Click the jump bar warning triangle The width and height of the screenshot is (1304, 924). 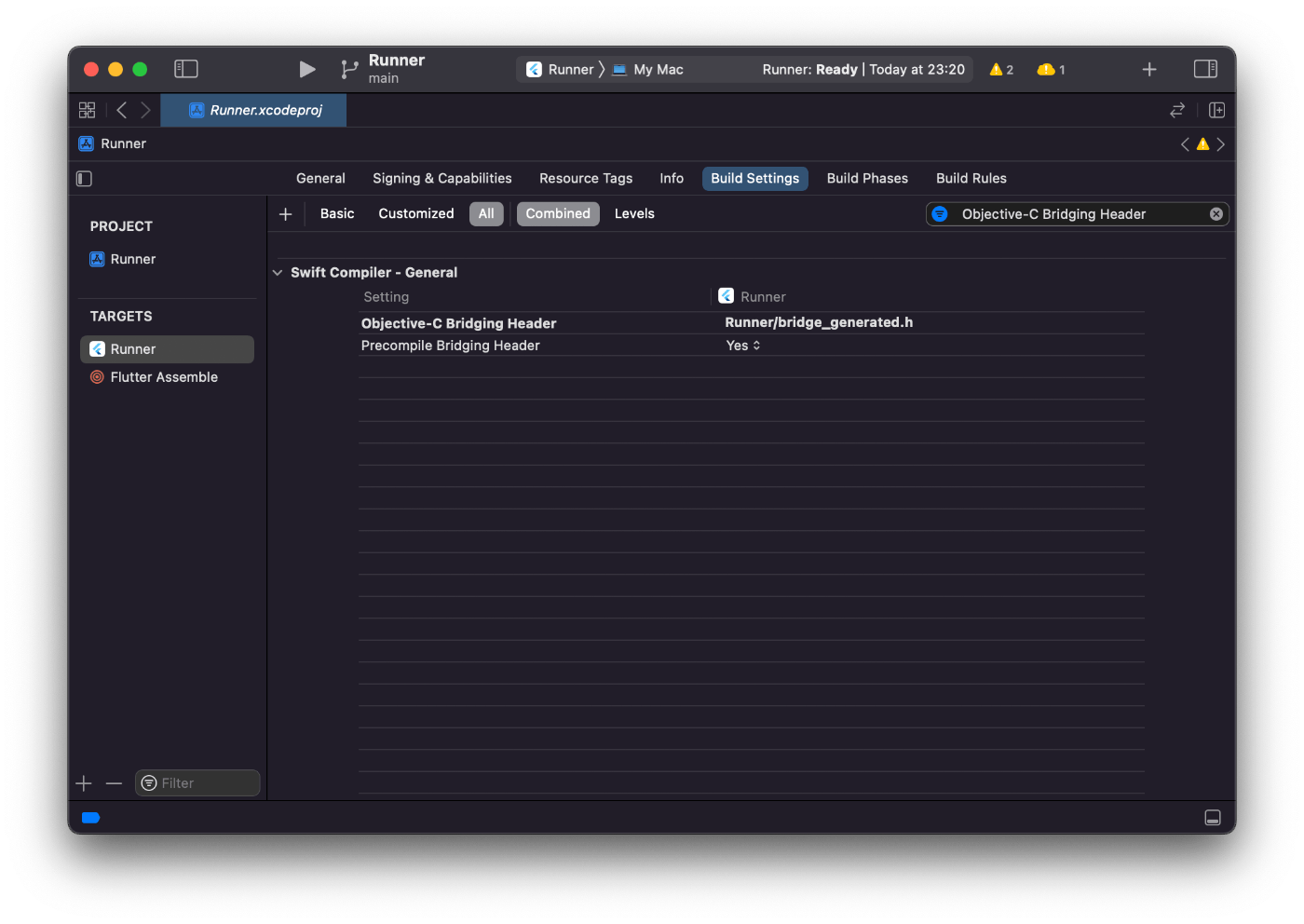(1202, 144)
